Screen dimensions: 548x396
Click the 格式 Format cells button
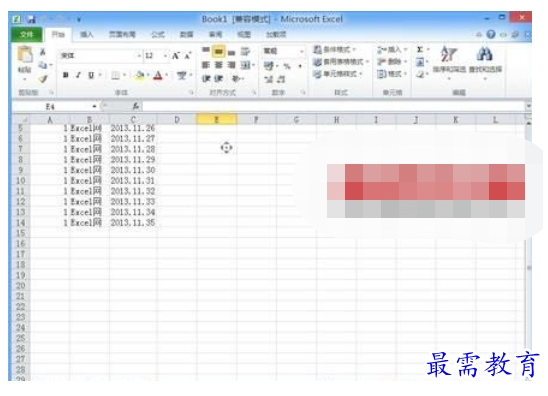[x=392, y=74]
